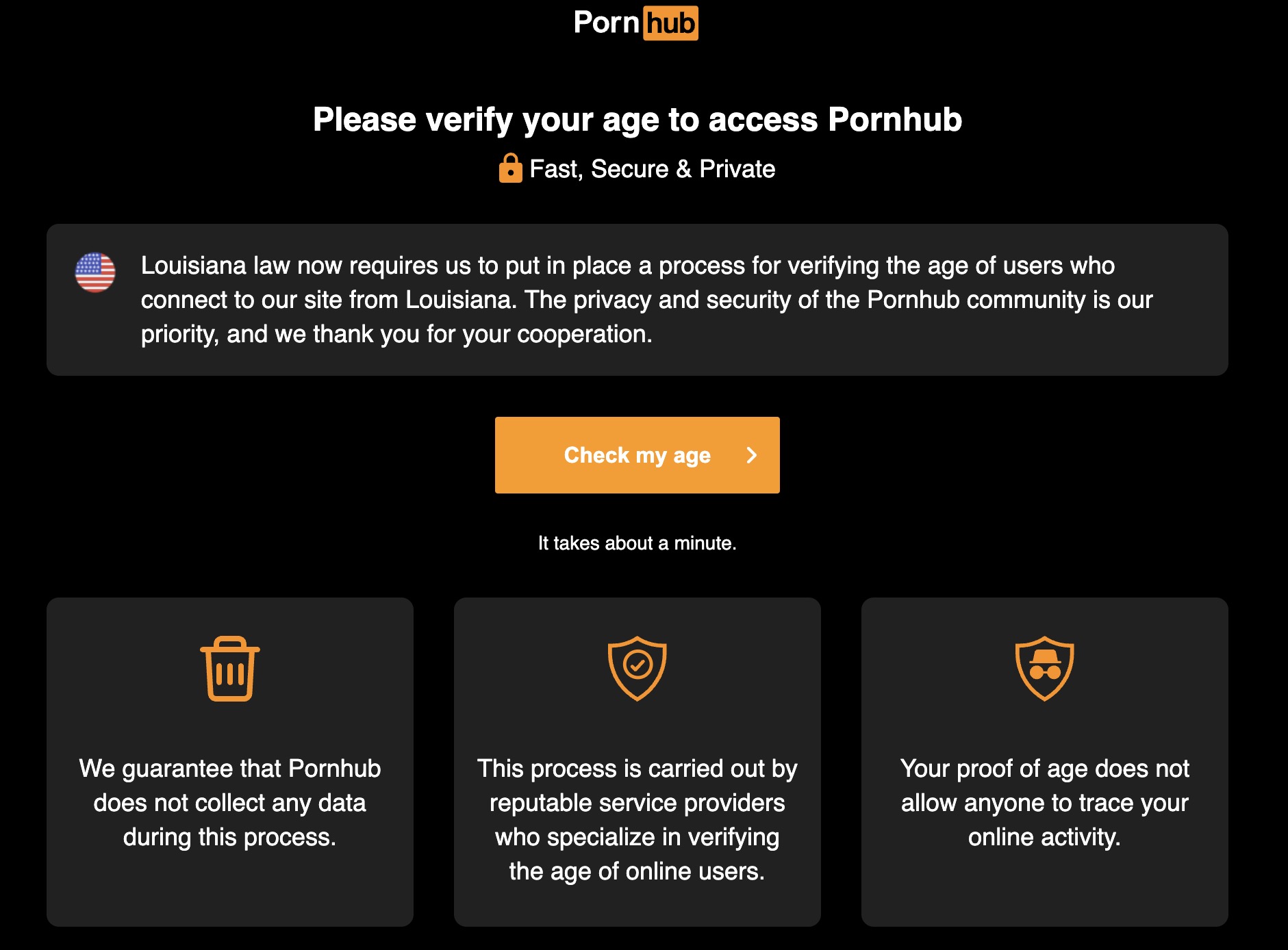Click the Louisiana law notice banner
Screen dimensions: 1288x950
pyautogui.click(x=637, y=298)
